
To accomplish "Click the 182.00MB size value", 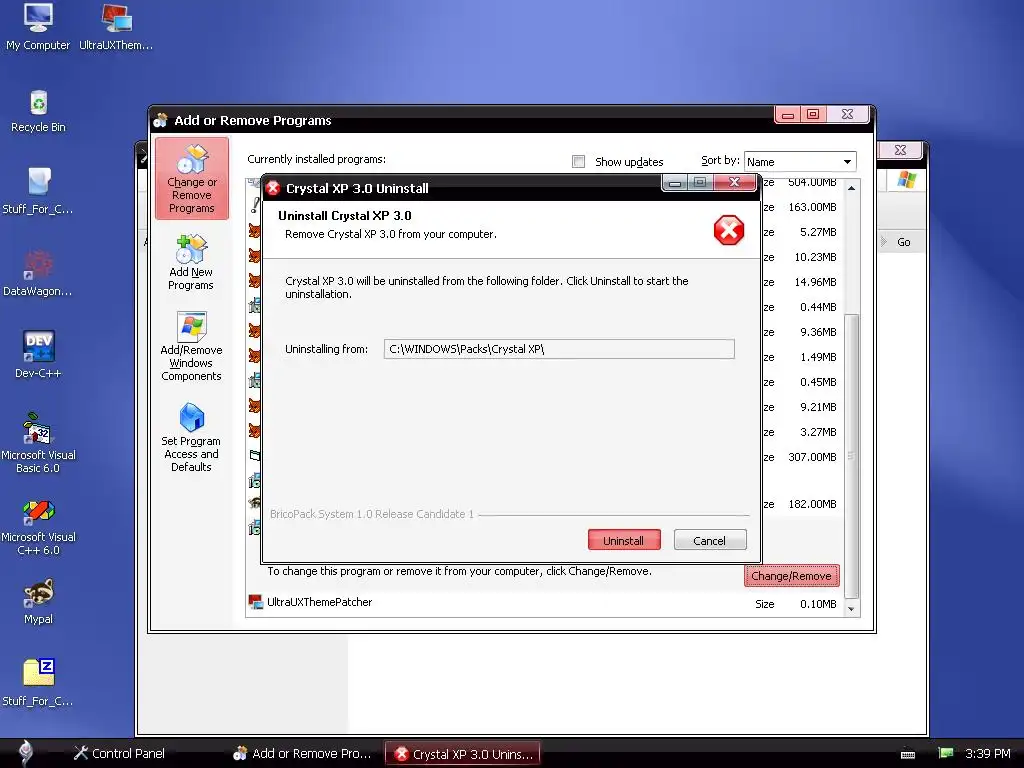I will tap(812, 504).
